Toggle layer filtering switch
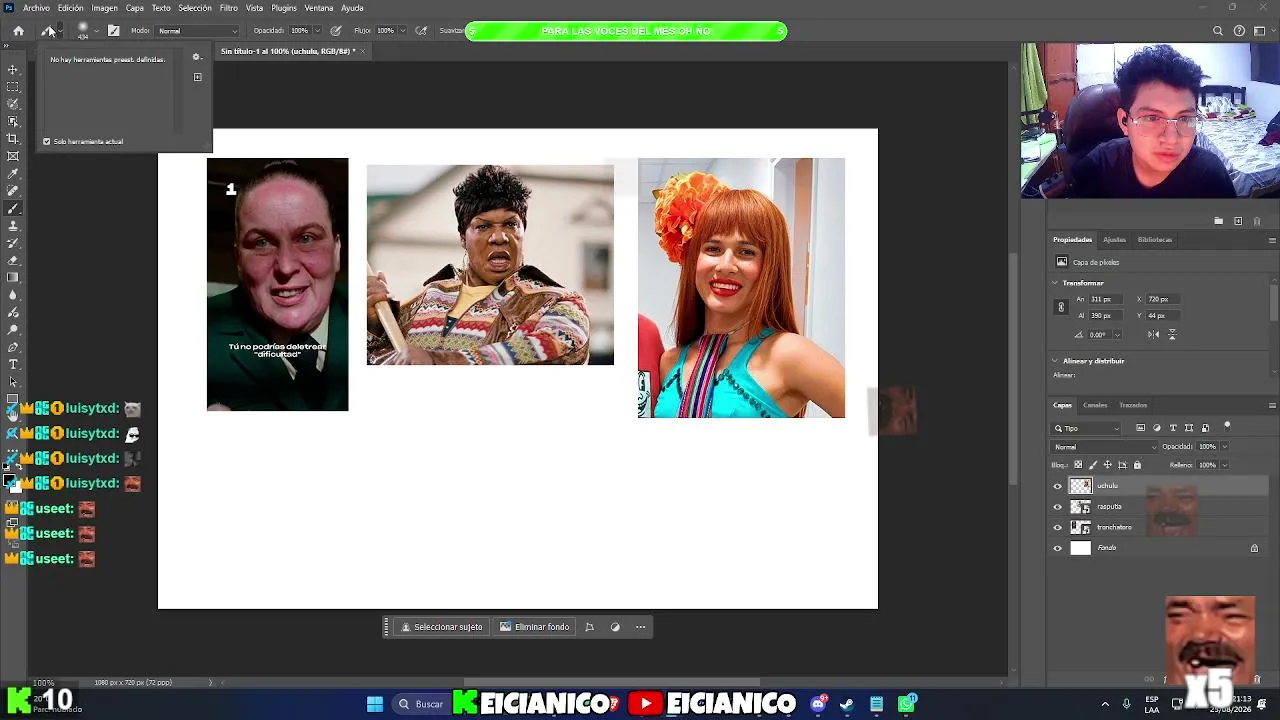 [x=1227, y=427]
